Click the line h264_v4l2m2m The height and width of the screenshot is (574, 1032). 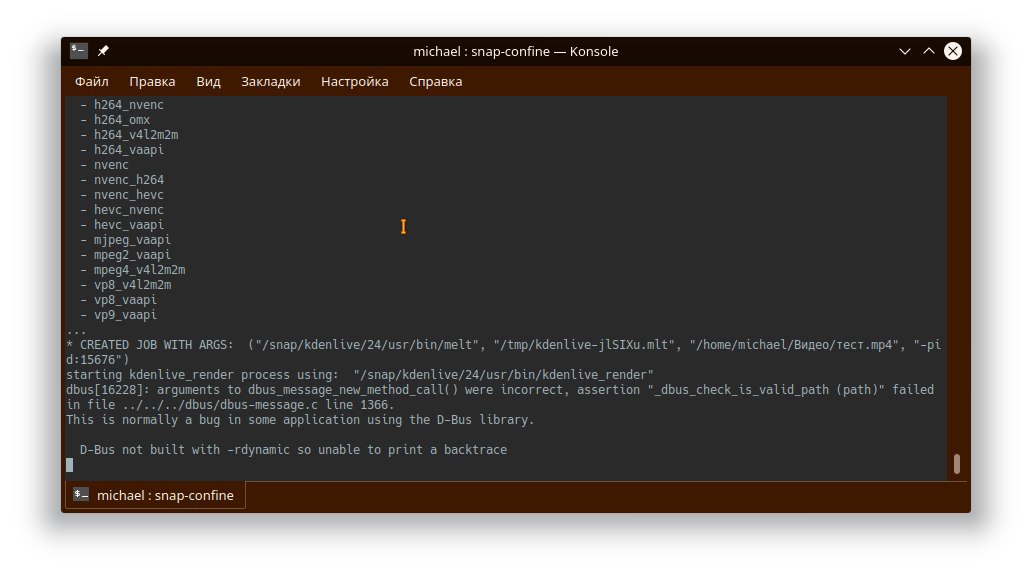[x=136, y=135]
